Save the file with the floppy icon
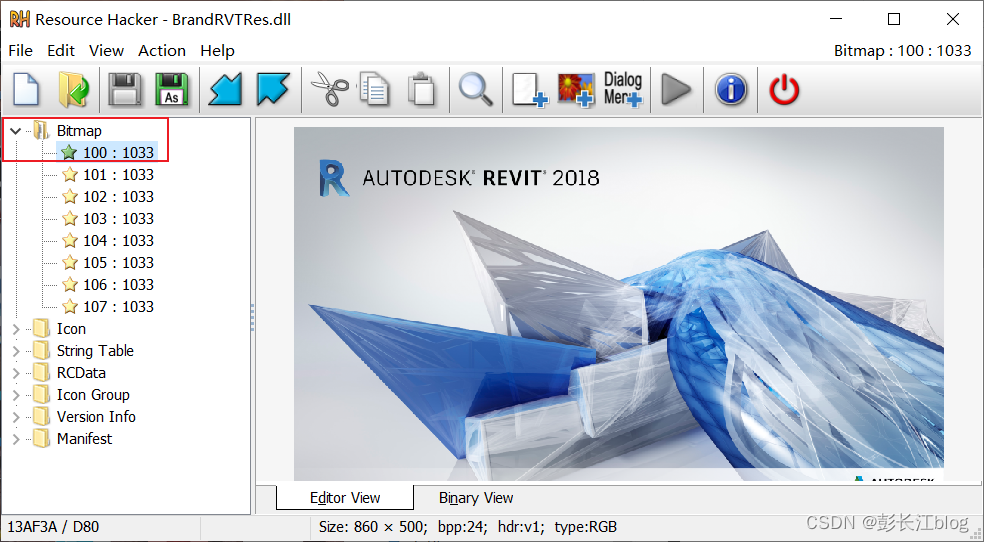The height and width of the screenshot is (542, 984). click(125, 90)
